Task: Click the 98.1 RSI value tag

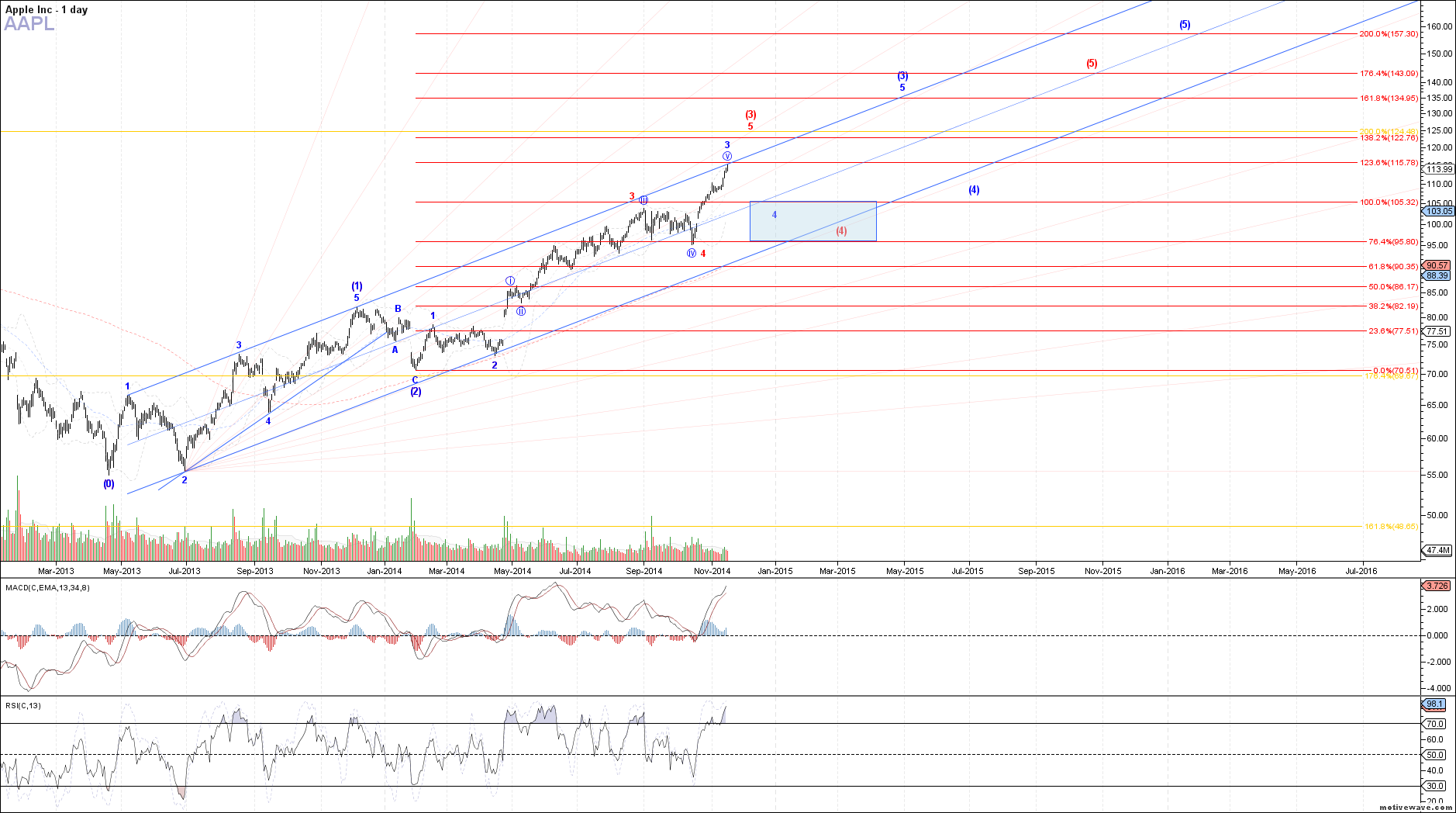Action: click(1434, 704)
